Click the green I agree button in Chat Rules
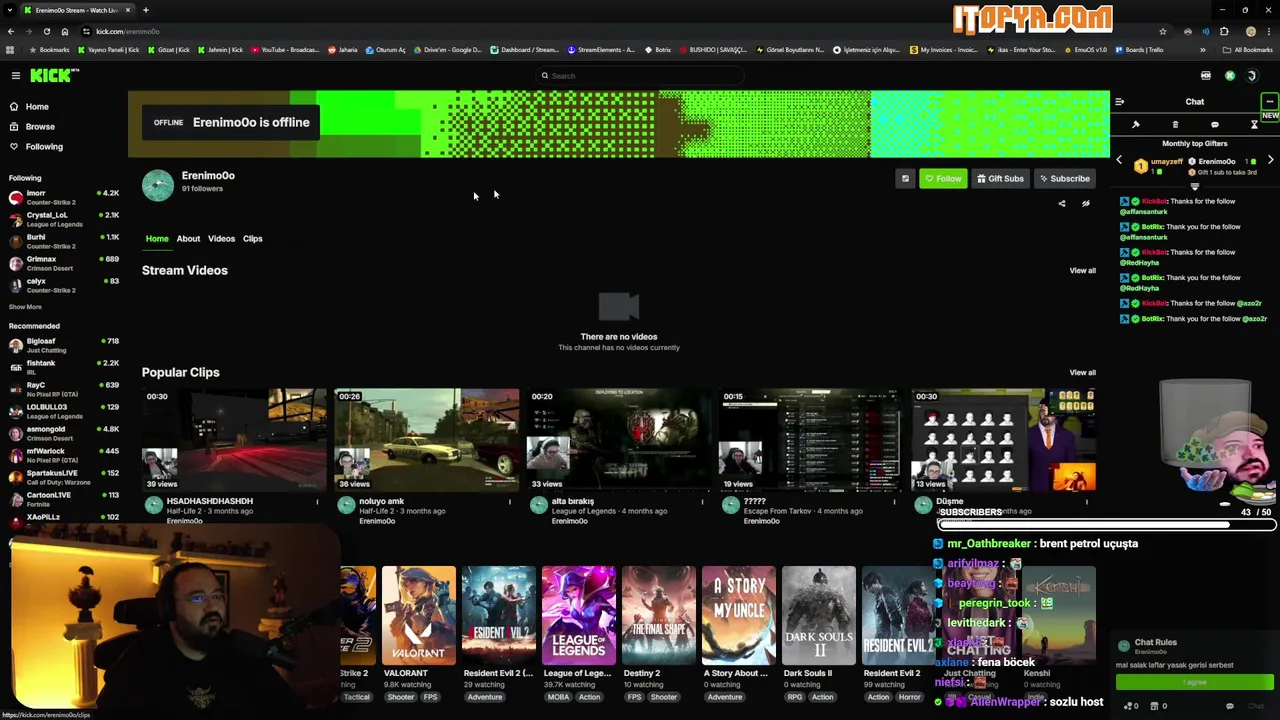1280x720 pixels. (x=1195, y=683)
